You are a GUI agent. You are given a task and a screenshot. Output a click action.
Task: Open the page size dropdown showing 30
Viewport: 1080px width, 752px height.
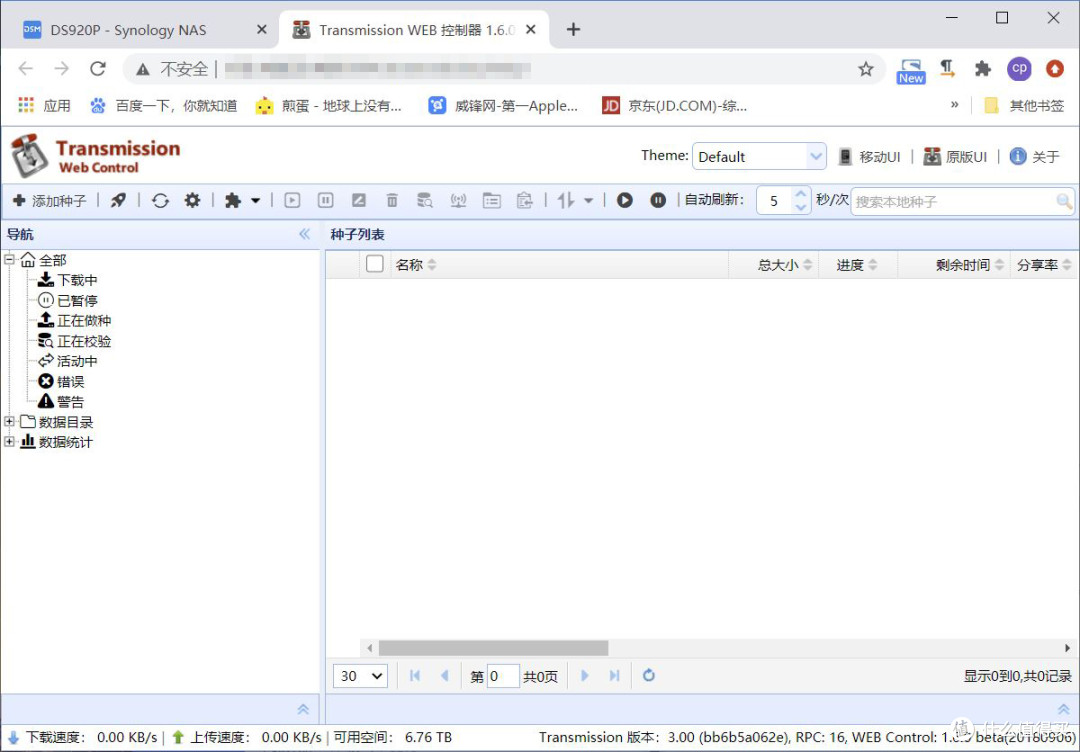(359, 676)
